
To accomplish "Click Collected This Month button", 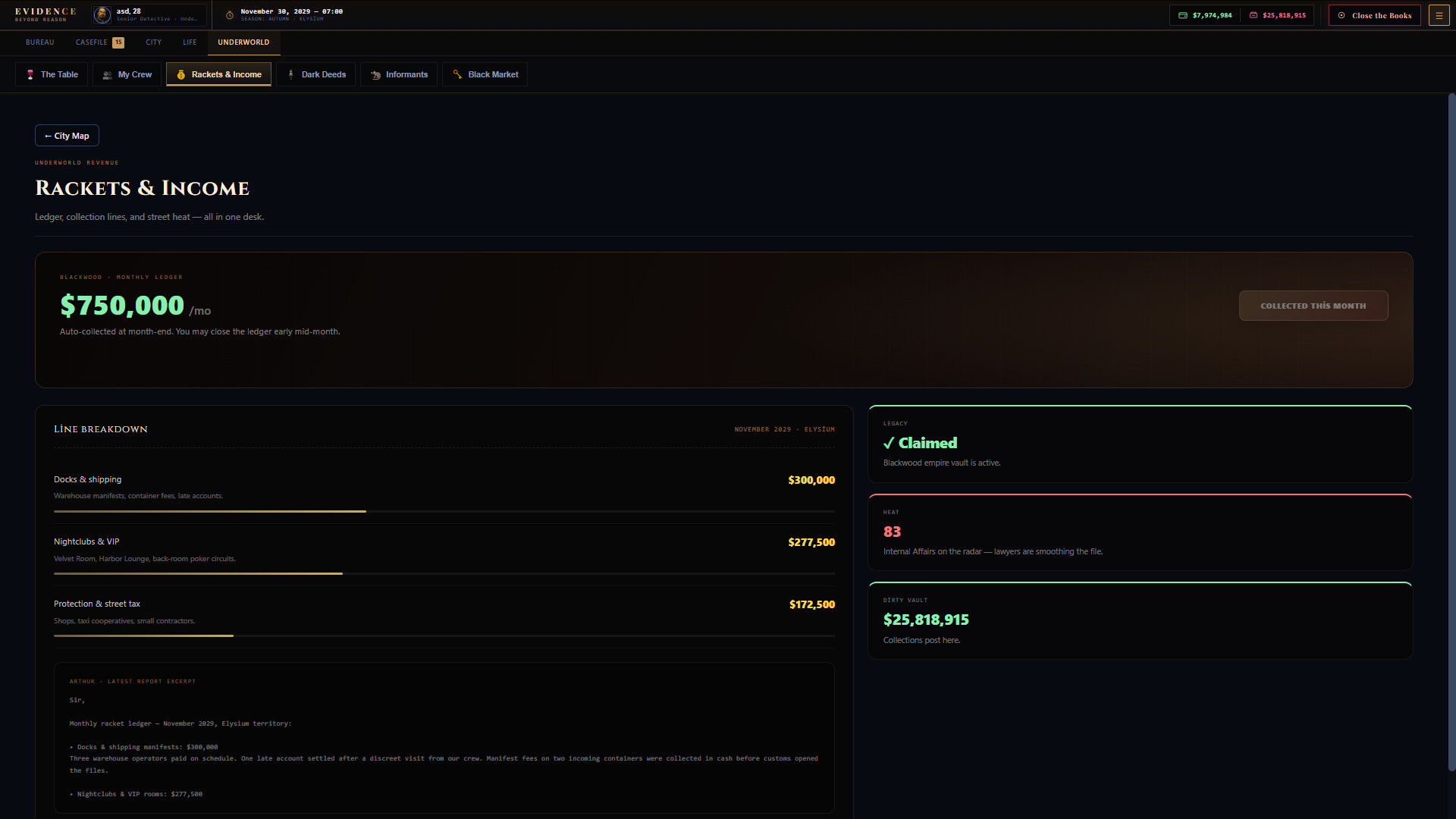I will coord(1313,306).
